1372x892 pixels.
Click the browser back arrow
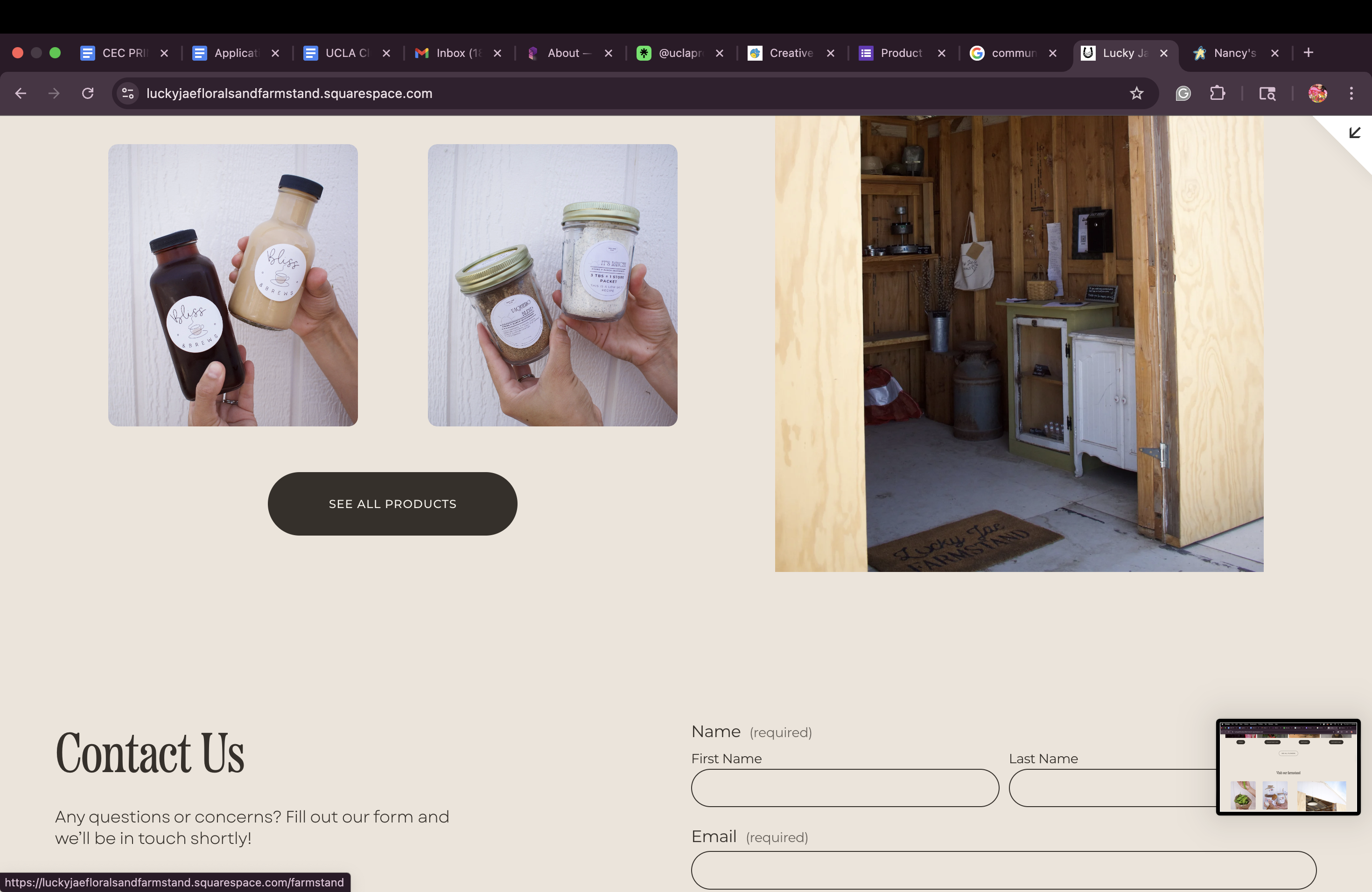tap(21, 93)
